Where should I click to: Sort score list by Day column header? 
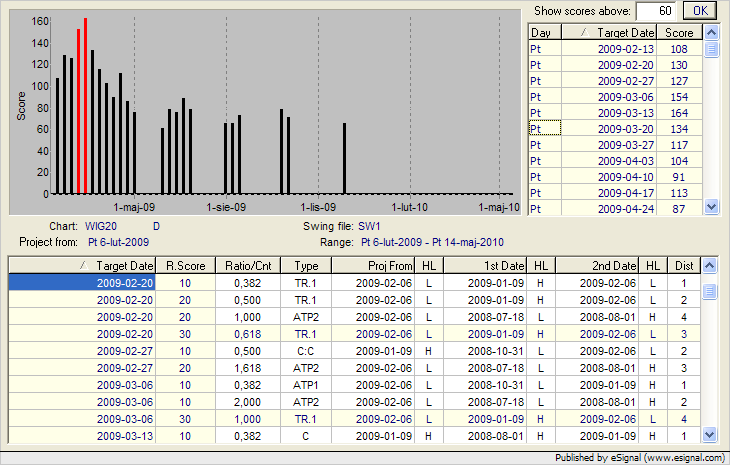coord(547,33)
